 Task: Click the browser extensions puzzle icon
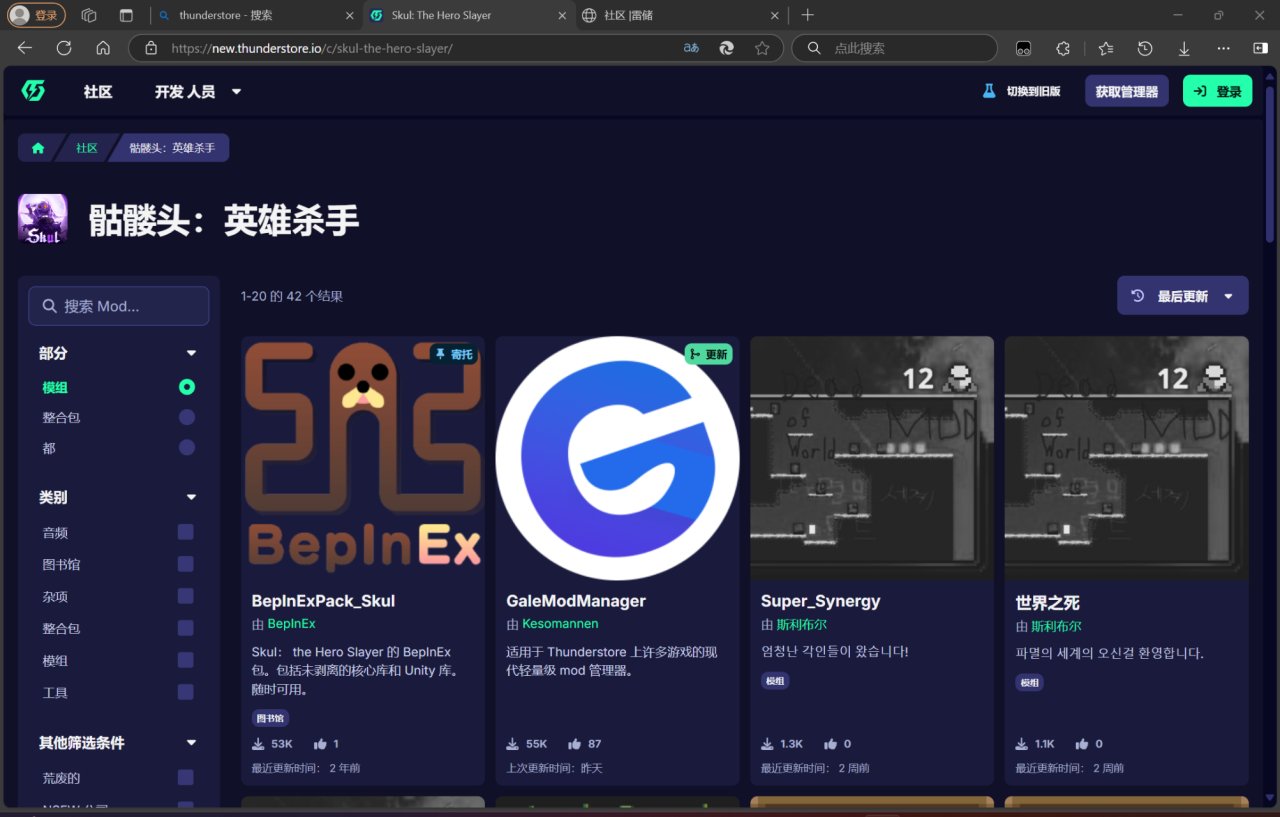[x=1063, y=48]
